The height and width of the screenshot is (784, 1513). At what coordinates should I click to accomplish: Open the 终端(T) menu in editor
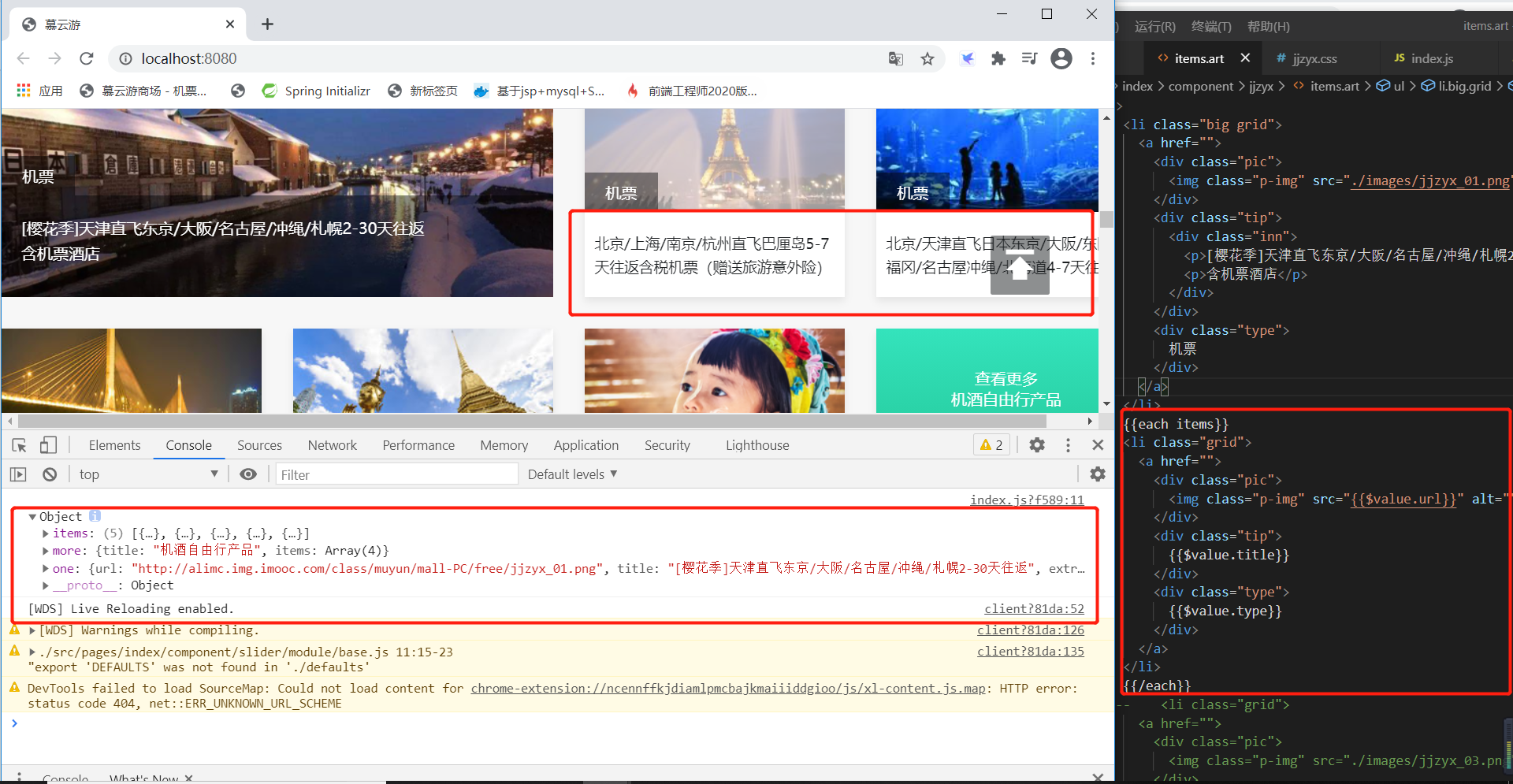pyautogui.click(x=1211, y=26)
